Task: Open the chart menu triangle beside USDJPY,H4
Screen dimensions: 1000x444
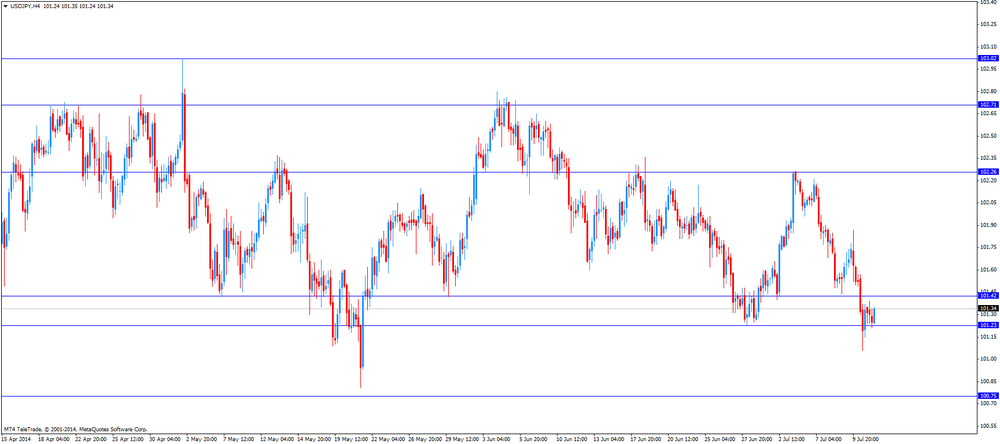Action: click(x=5, y=6)
